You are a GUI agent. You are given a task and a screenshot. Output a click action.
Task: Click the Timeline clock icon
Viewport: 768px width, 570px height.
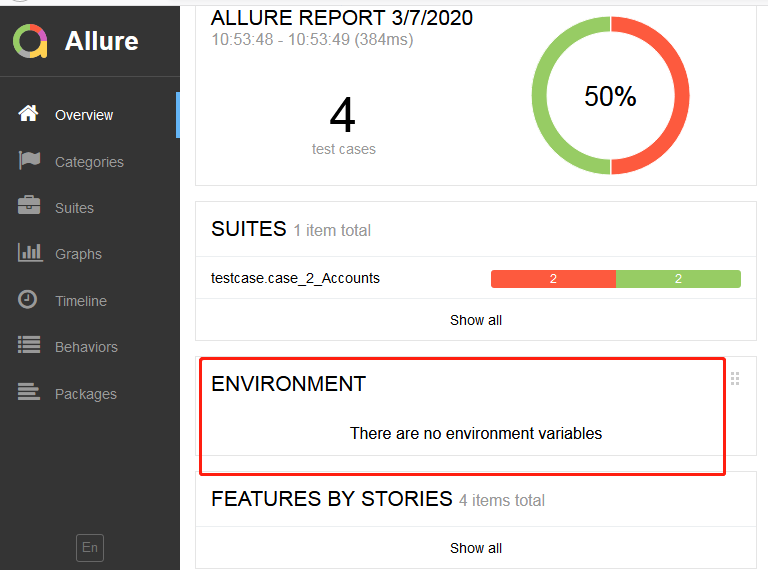[x=27, y=299]
